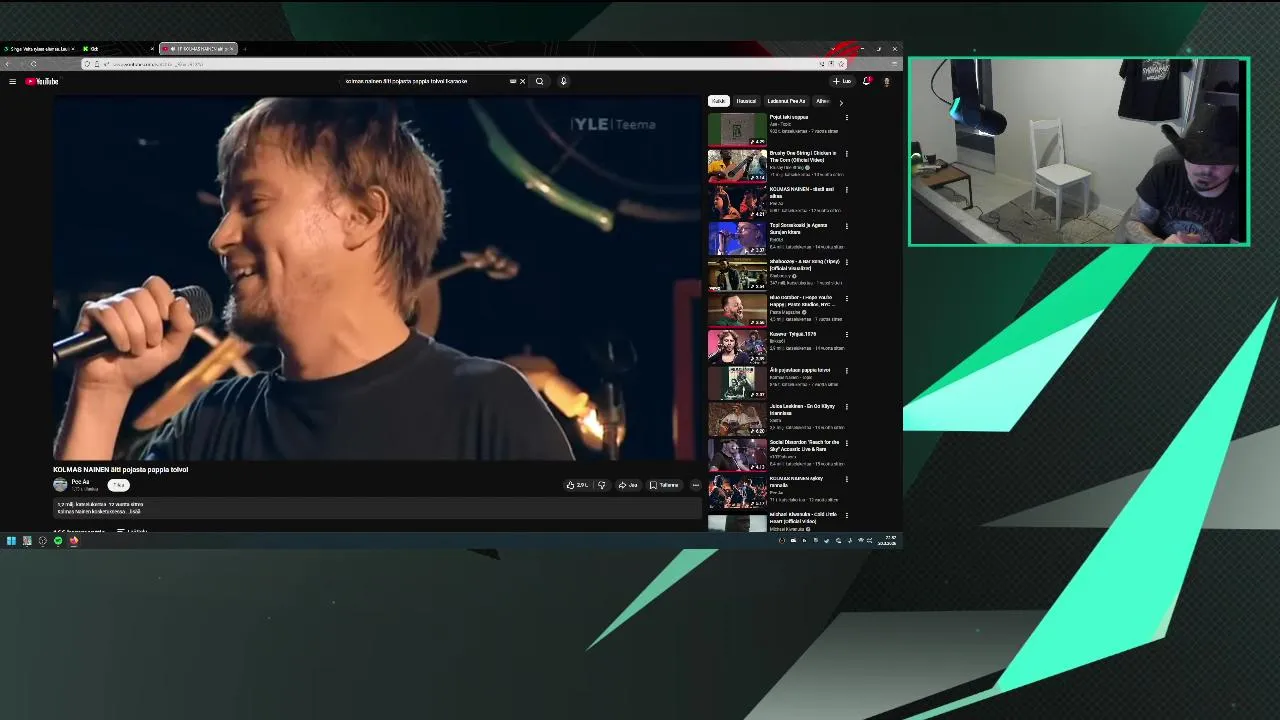Open the red browser icon on the taskbar

(x=74, y=541)
